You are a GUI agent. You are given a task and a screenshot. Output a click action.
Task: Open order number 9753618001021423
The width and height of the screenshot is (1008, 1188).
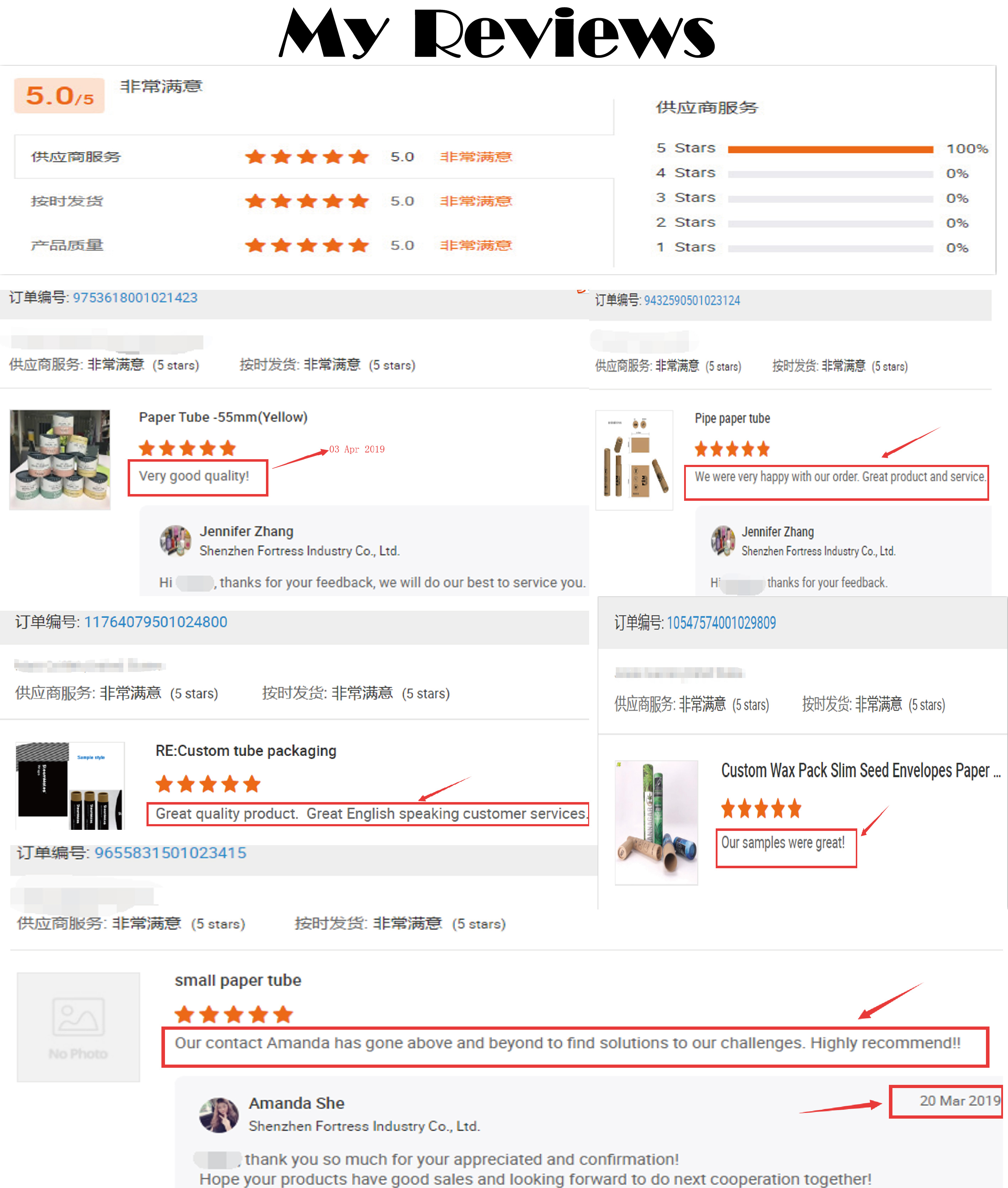point(135,298)
